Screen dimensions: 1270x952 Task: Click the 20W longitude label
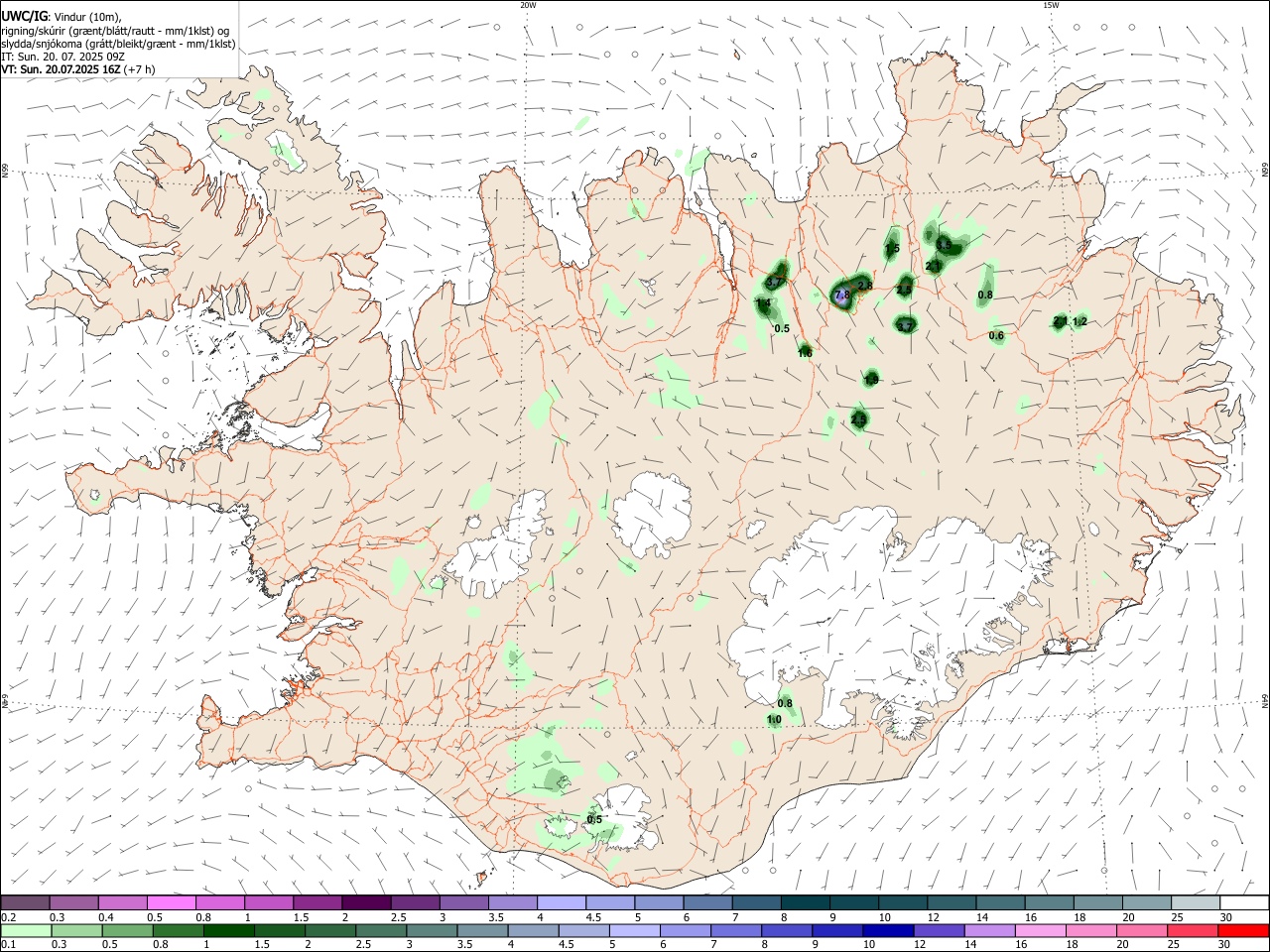528,5
